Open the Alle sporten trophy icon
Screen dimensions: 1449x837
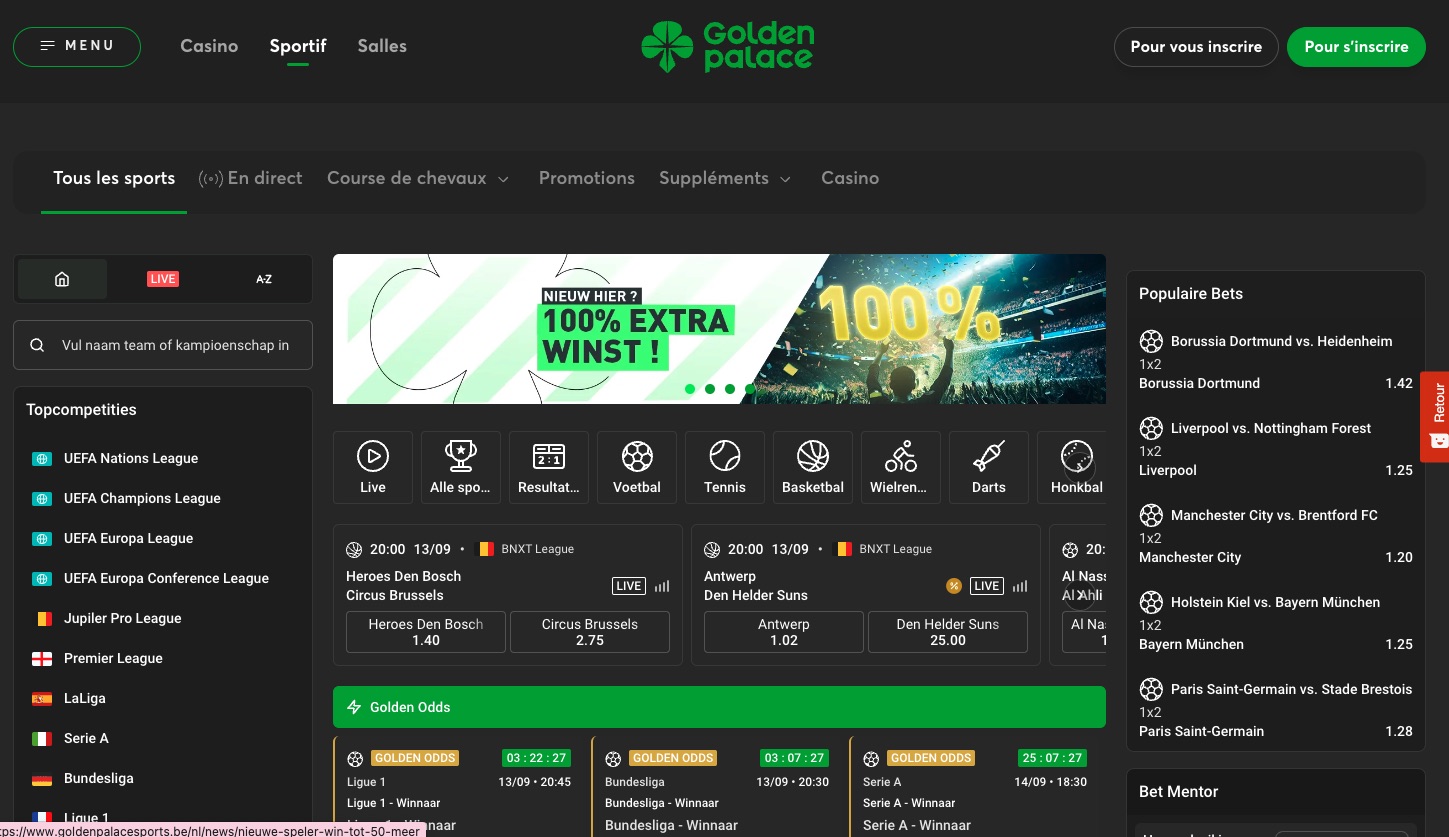461,467
